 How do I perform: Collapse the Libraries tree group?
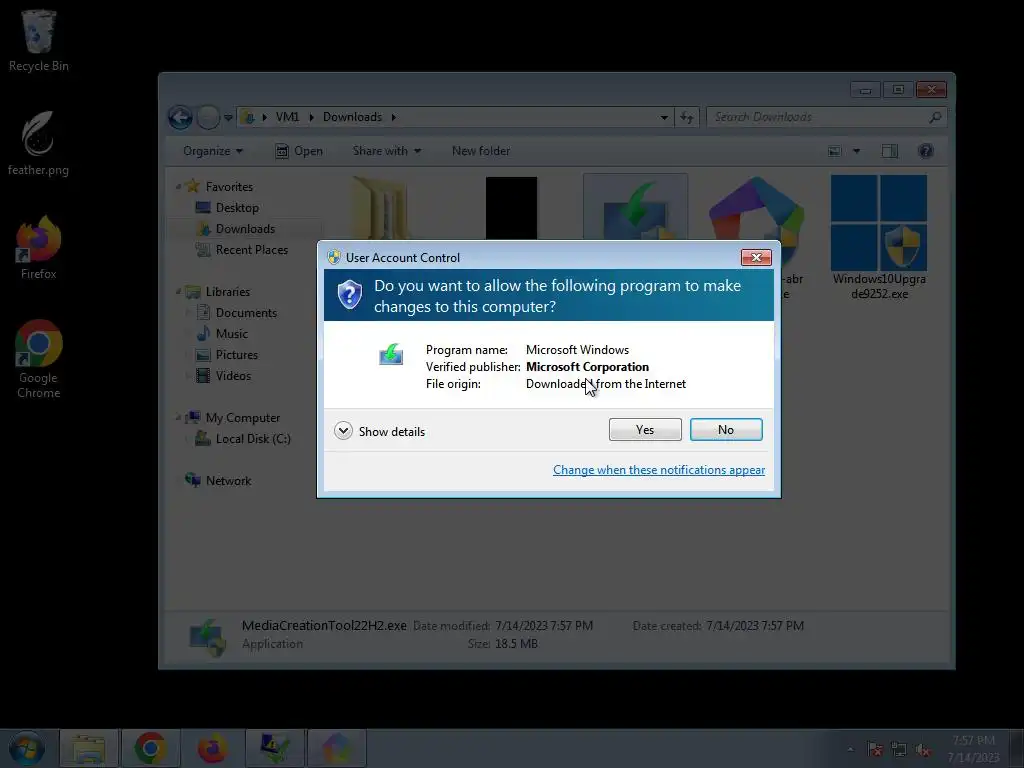click(x=178, y=291)
